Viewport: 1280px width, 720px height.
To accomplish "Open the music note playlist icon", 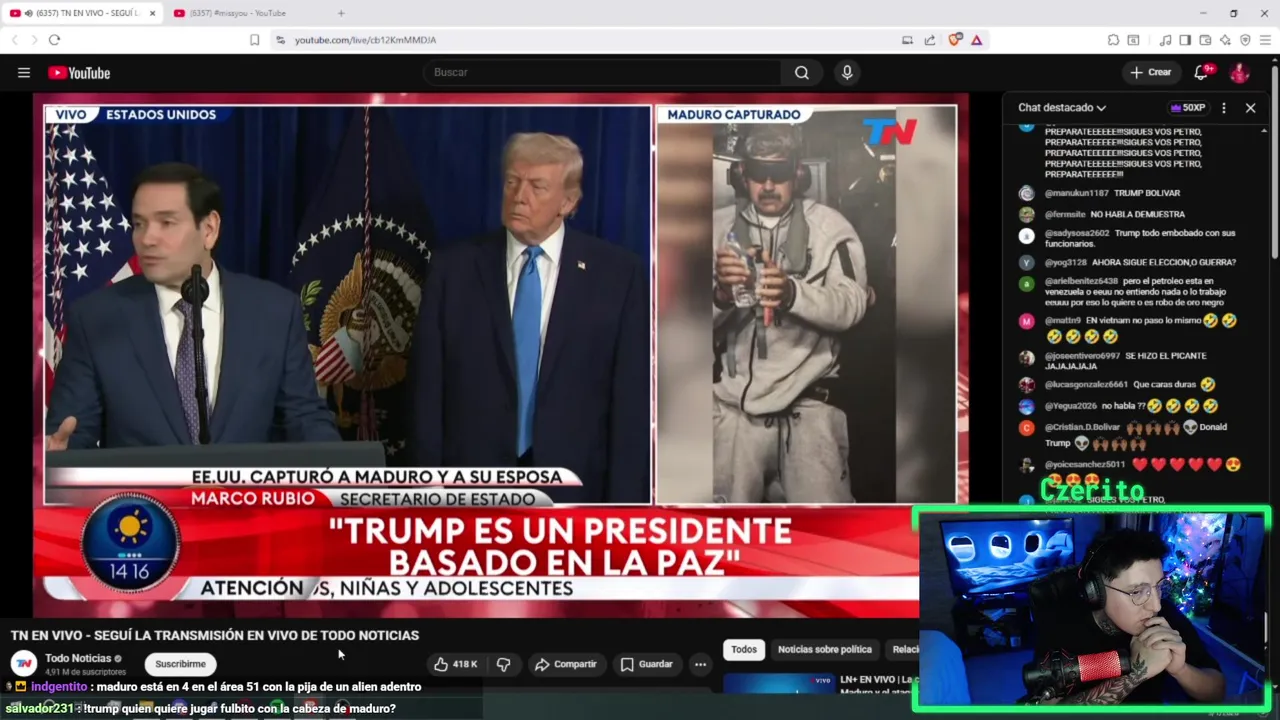I will tap(1165, 40).
